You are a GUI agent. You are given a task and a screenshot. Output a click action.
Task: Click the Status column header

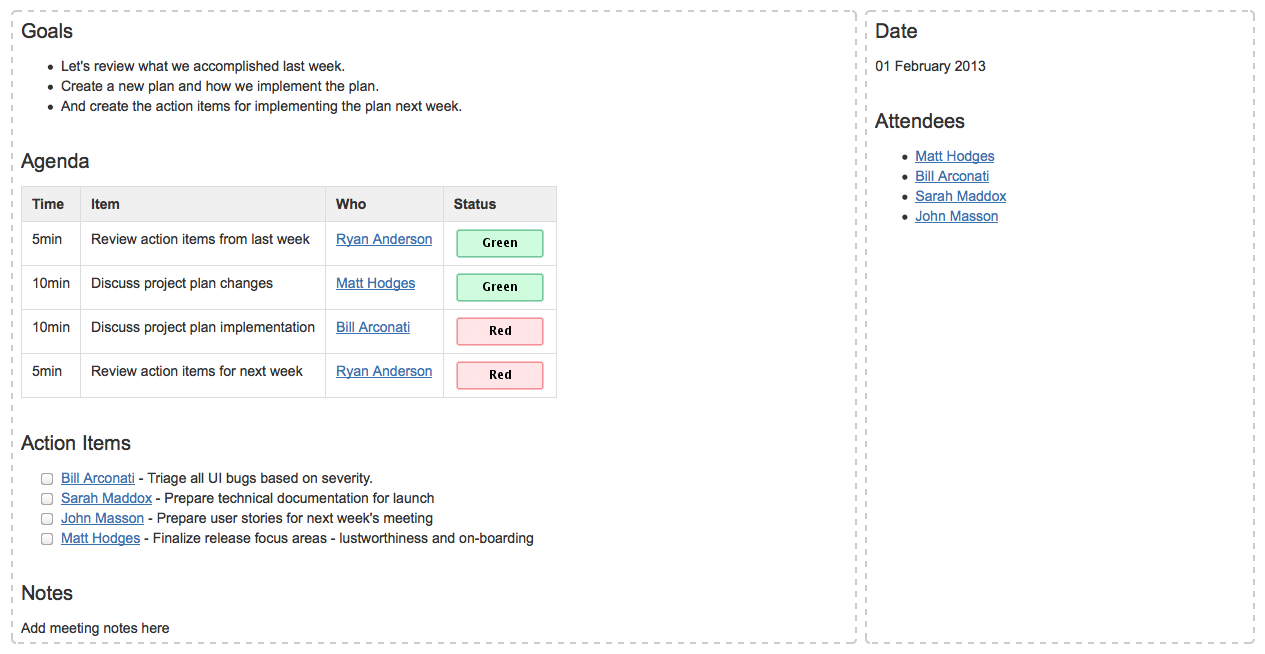pyautogui.click(x=475, y=204)
